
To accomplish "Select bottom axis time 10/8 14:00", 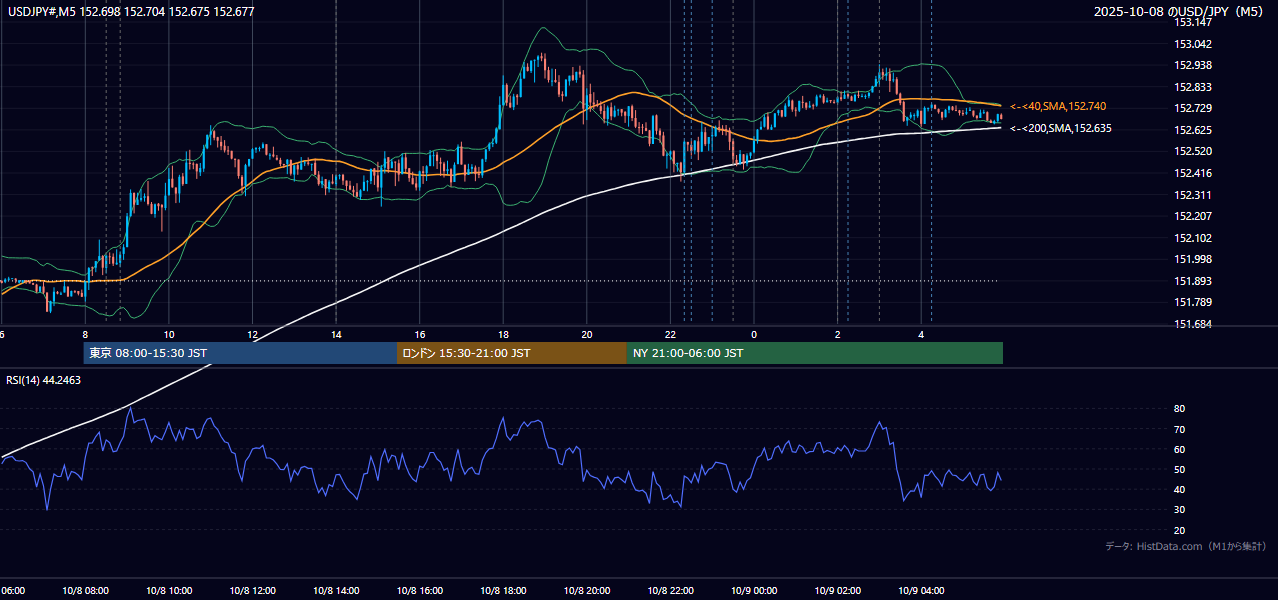I will (x=336, y=591).
